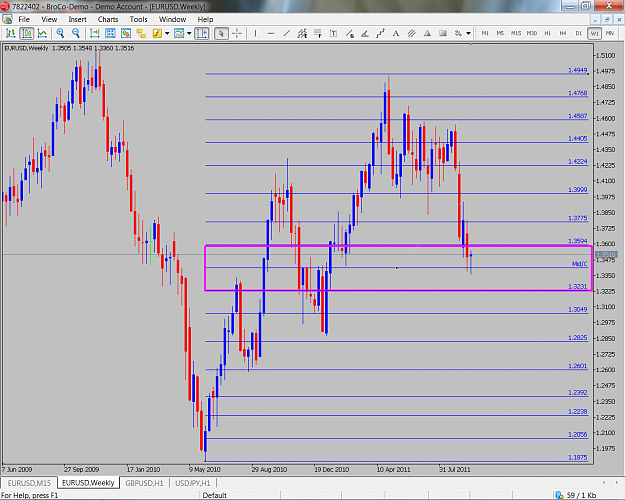
Task: Click the Default profile in status bar
Action: tap(214, 495)
